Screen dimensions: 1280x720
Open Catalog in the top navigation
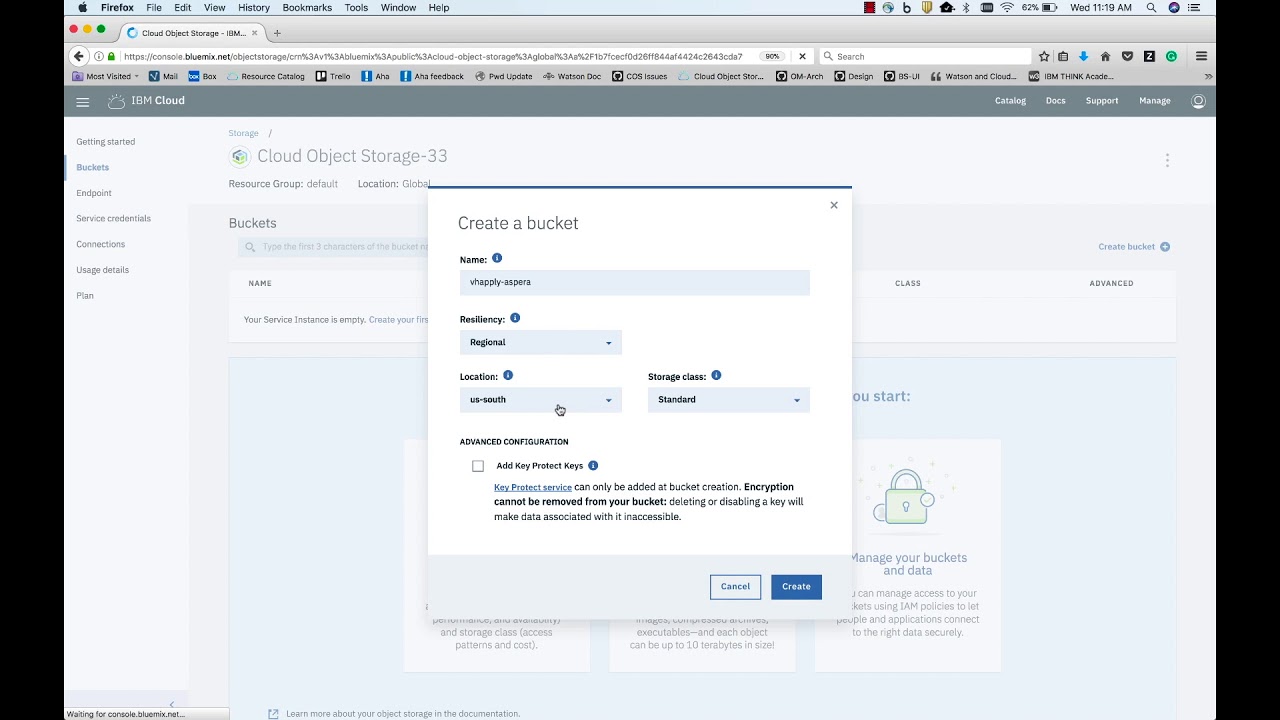pos(1010,101)
